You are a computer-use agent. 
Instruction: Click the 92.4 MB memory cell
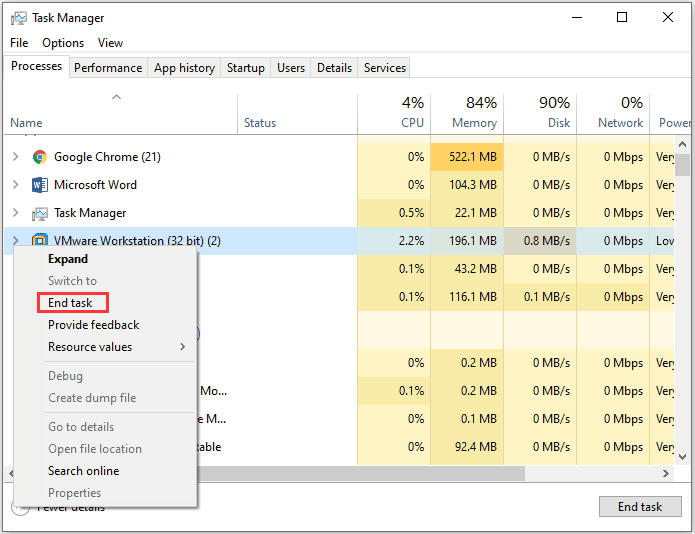[467, 447]
